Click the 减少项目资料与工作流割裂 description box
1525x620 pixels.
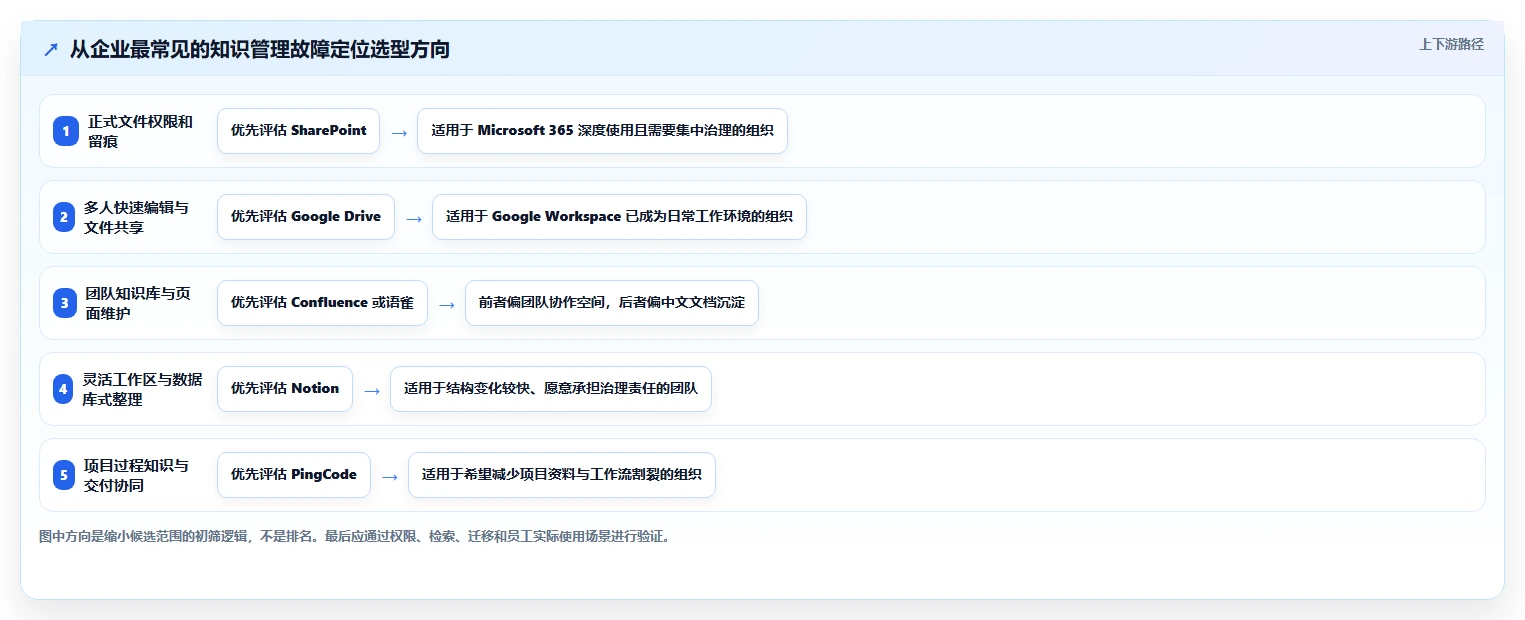pyautogui.click(x=562, y=475)
